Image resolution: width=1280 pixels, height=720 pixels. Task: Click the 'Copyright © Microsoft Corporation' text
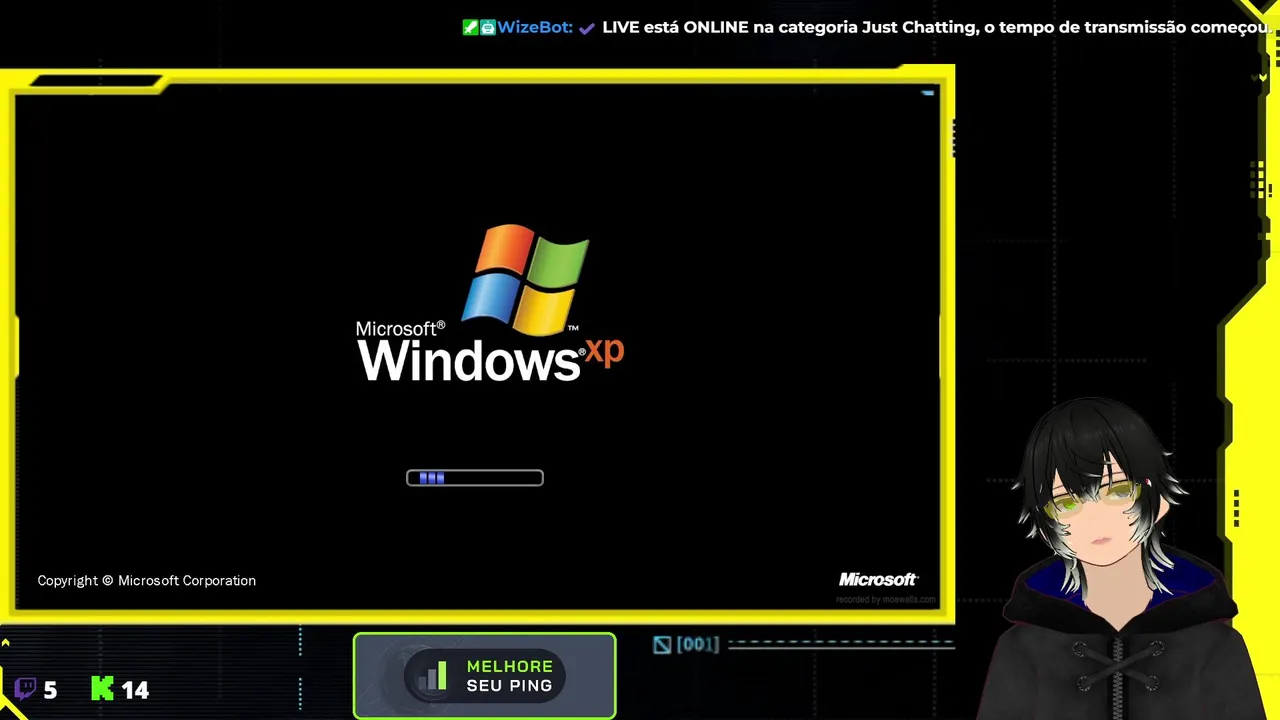click(147, 581)
